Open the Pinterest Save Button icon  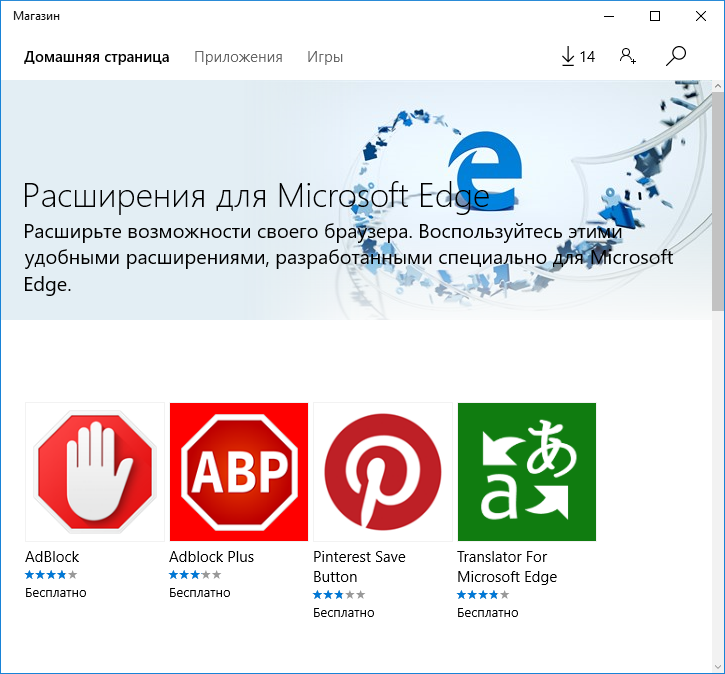[383, 472]
